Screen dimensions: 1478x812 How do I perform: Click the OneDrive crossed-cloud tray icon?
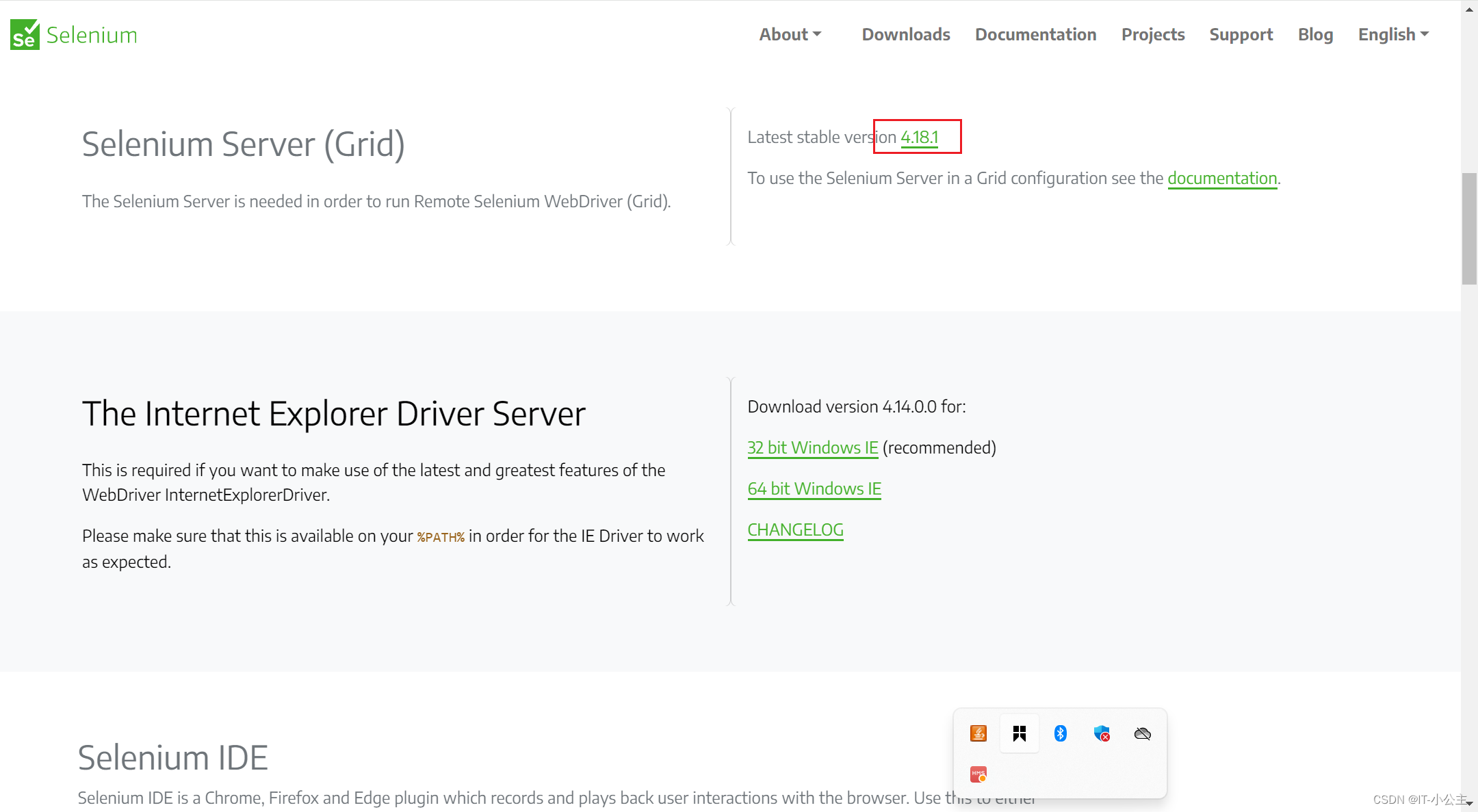click(x=1143, y=733)
